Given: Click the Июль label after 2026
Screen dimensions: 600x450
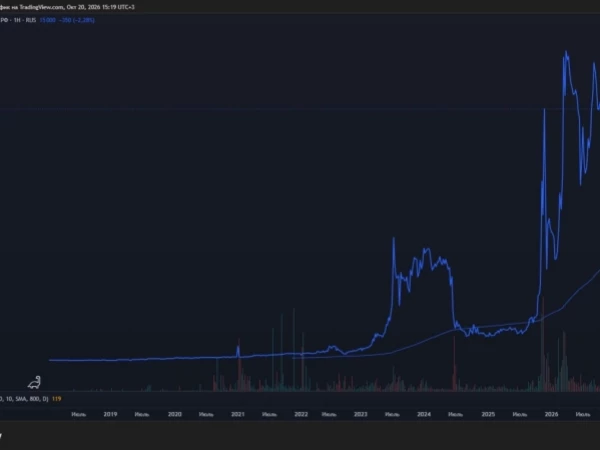Looking at the screenshot, I should (x=583, y=414).
